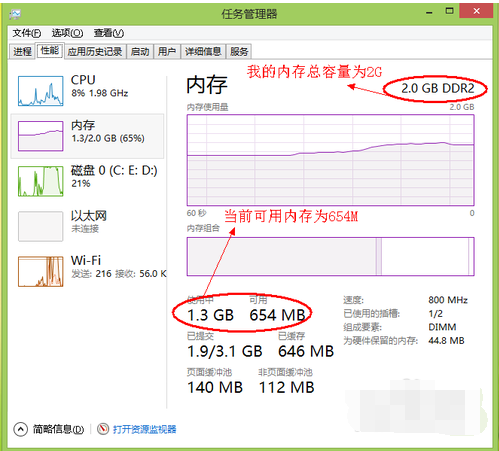The width and height of the screenshot is (499, 451).
Task: Open the 磁盘 0 disk performance graph
Action: (41, 181)
